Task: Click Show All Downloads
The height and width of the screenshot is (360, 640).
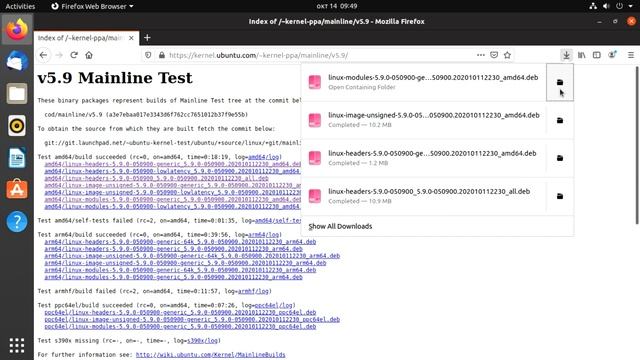Action: pos(340,226)
